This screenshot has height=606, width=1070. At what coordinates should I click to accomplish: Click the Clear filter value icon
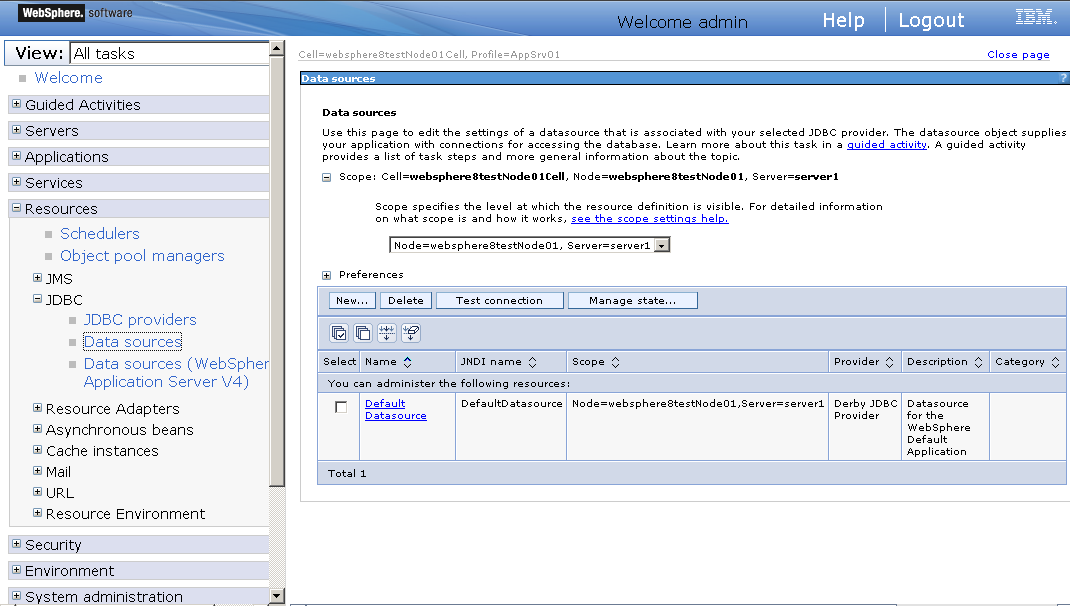point(410,333)
